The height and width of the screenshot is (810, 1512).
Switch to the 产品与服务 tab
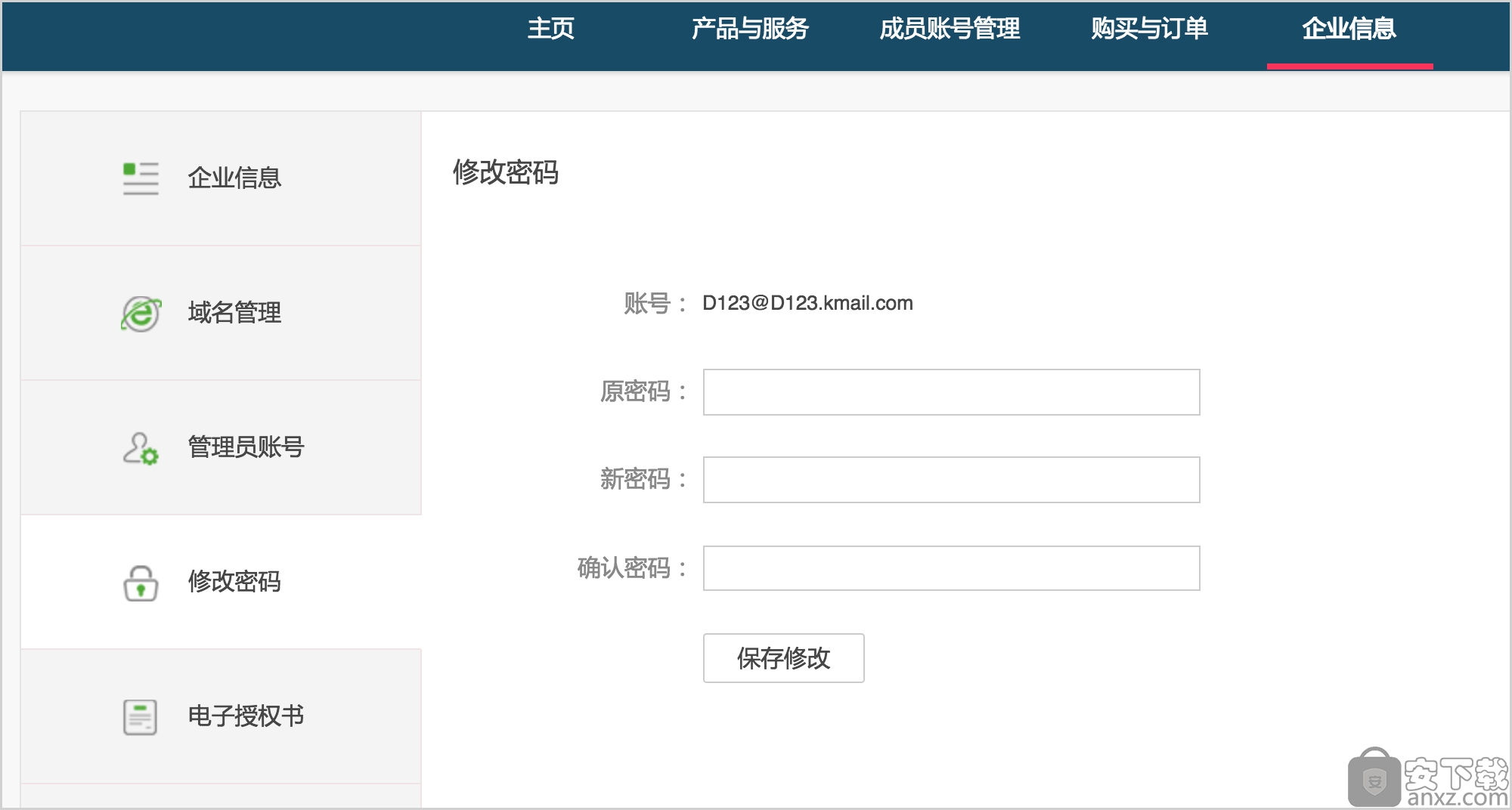(x=749, y=29)
